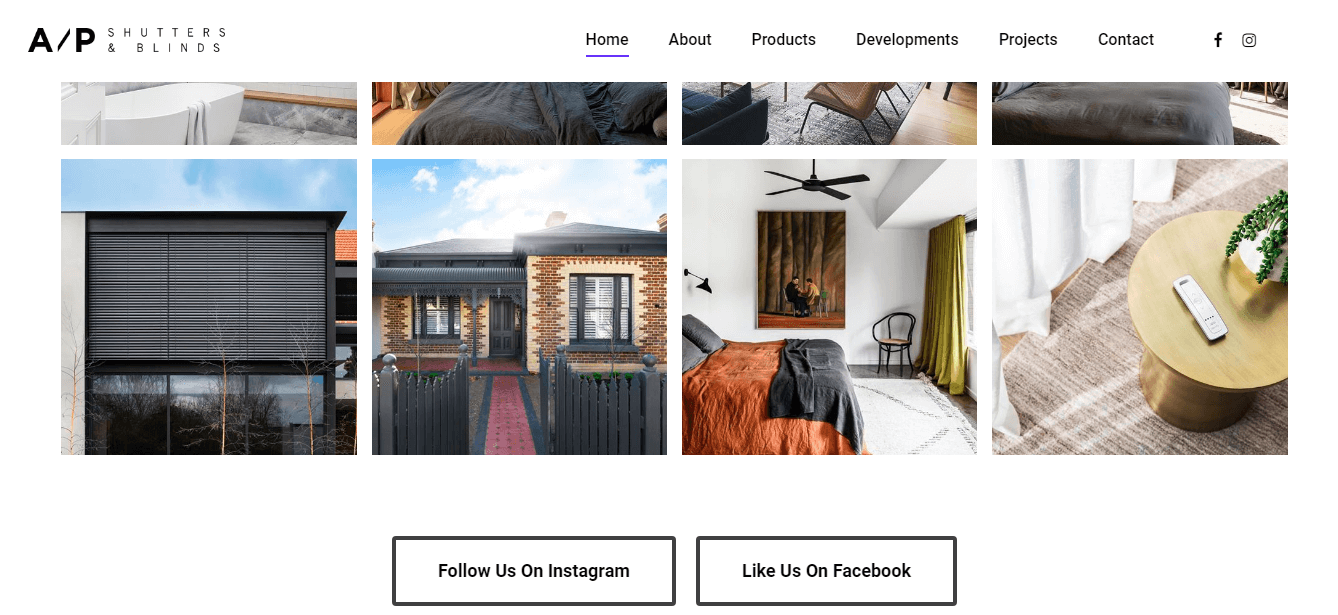Open the Instagram icon in header
Image resolution: width=1338 pixels, height=615 pixels.
(x=1249, y=40)
